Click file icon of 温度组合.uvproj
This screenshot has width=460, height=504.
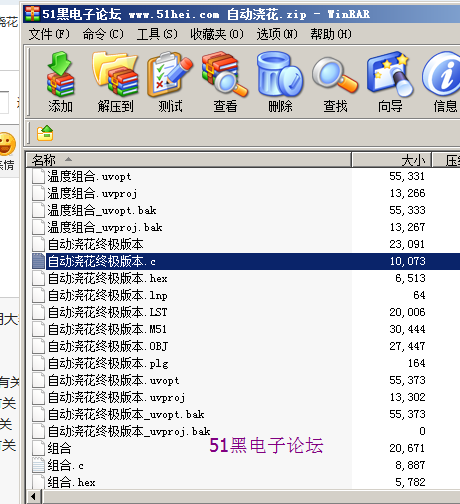pyautogui.click(x=38, y=193)
